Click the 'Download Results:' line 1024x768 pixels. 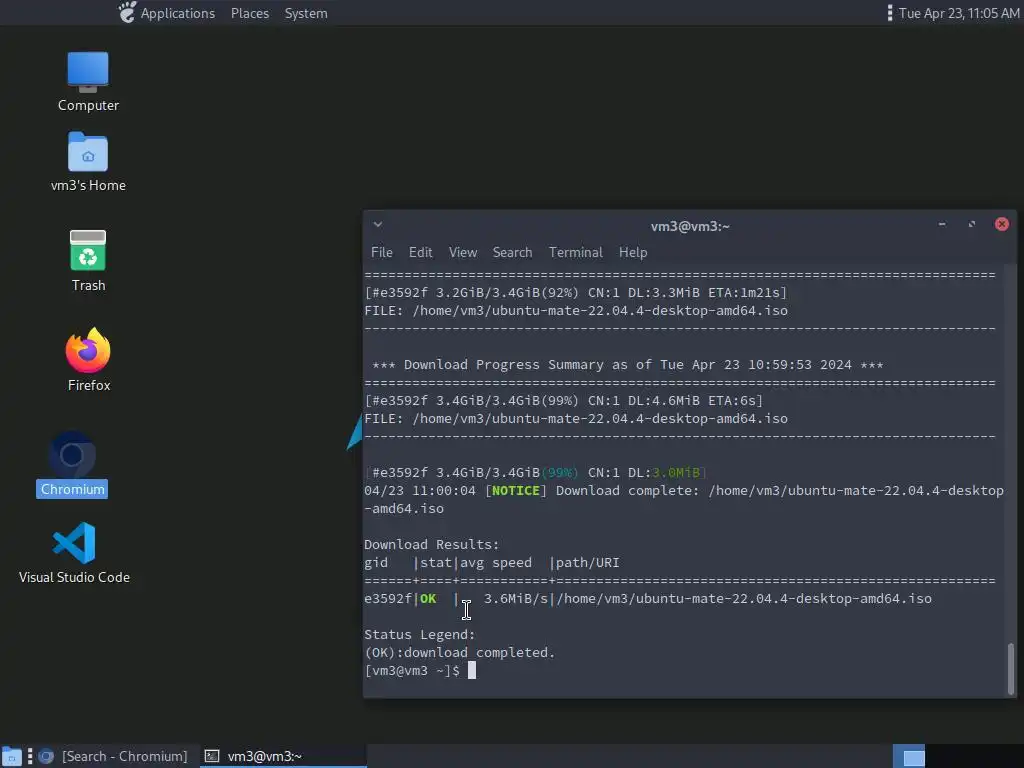pos(431,545)
